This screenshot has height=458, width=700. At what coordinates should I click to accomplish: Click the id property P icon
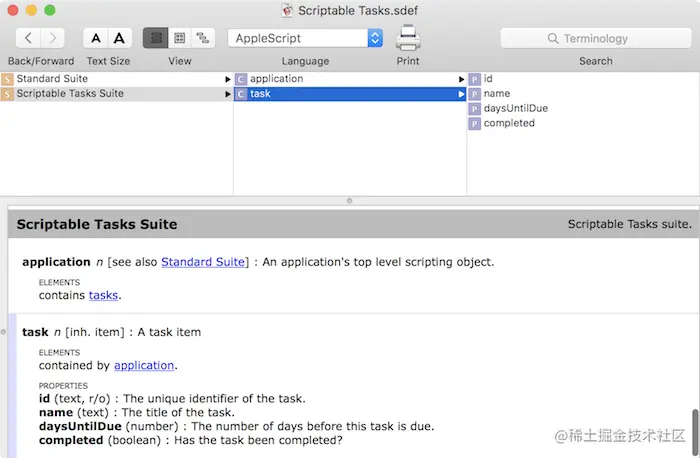(x=474, y=79)
